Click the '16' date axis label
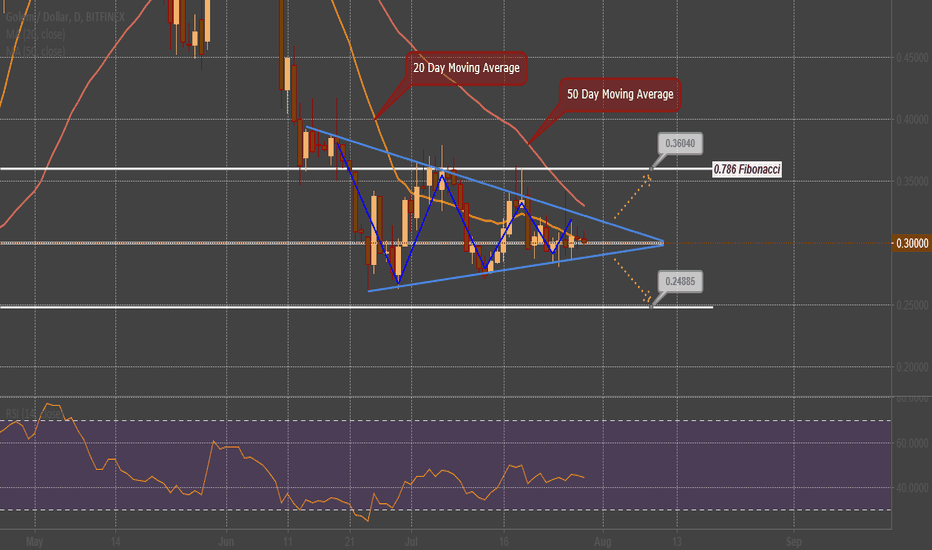This screenshot has height=550, width=932. click(x=504, y=542)
